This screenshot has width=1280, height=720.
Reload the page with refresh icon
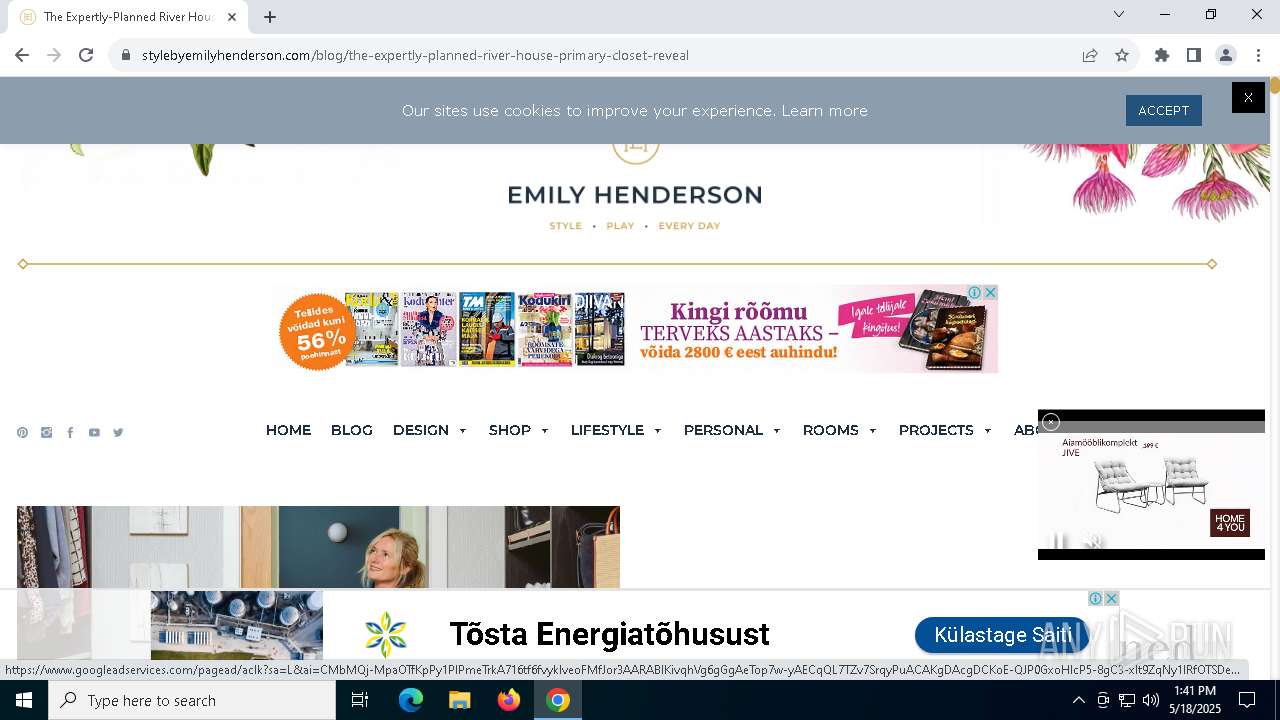[86, 55]
